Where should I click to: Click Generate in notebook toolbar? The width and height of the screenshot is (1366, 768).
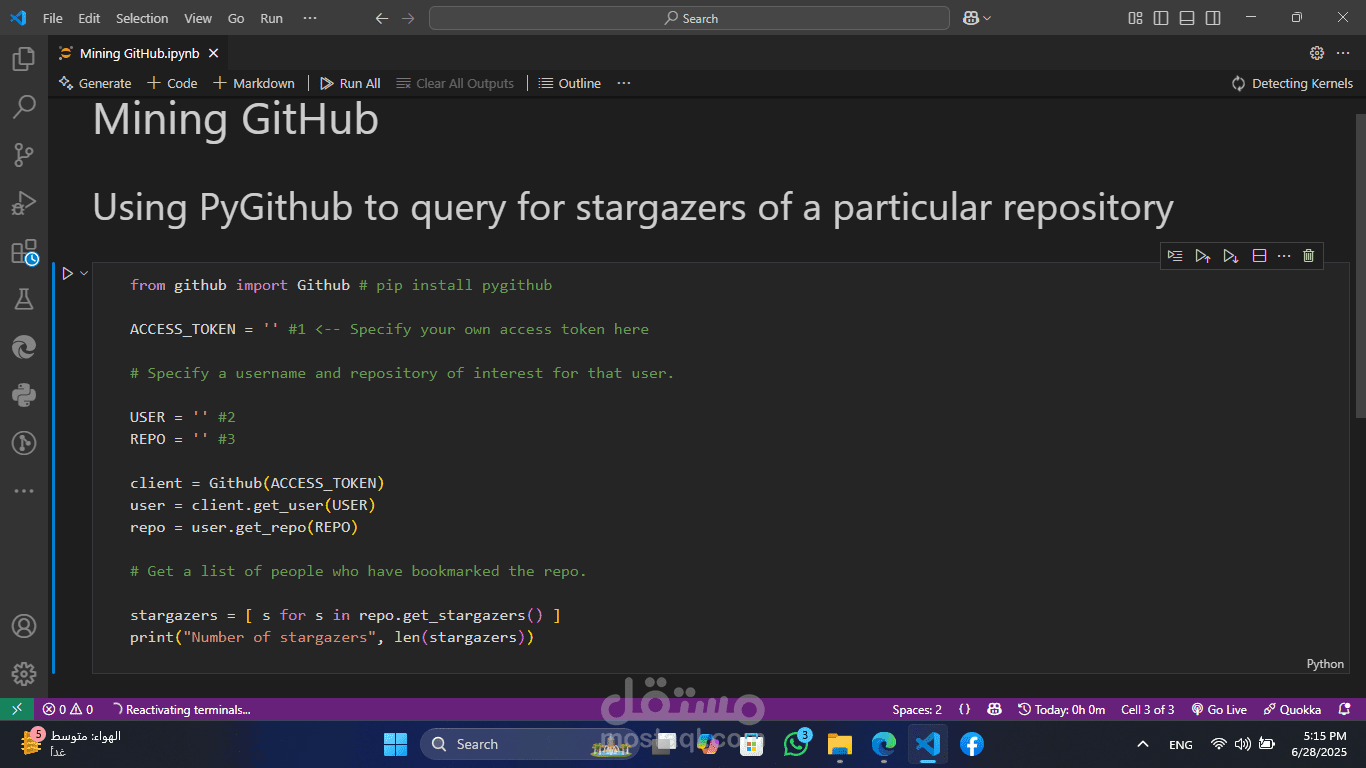click(95, 83)
